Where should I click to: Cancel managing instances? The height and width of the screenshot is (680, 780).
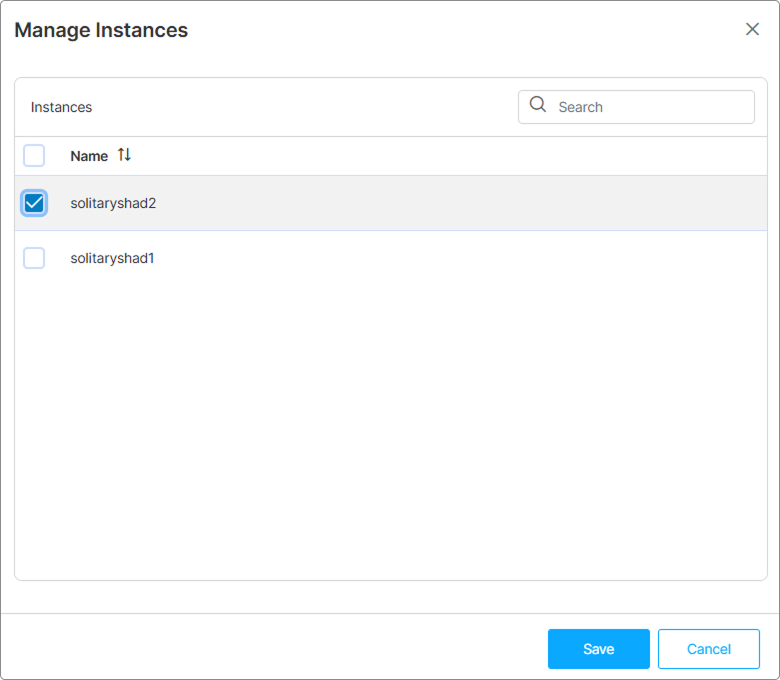pos(708,649)
